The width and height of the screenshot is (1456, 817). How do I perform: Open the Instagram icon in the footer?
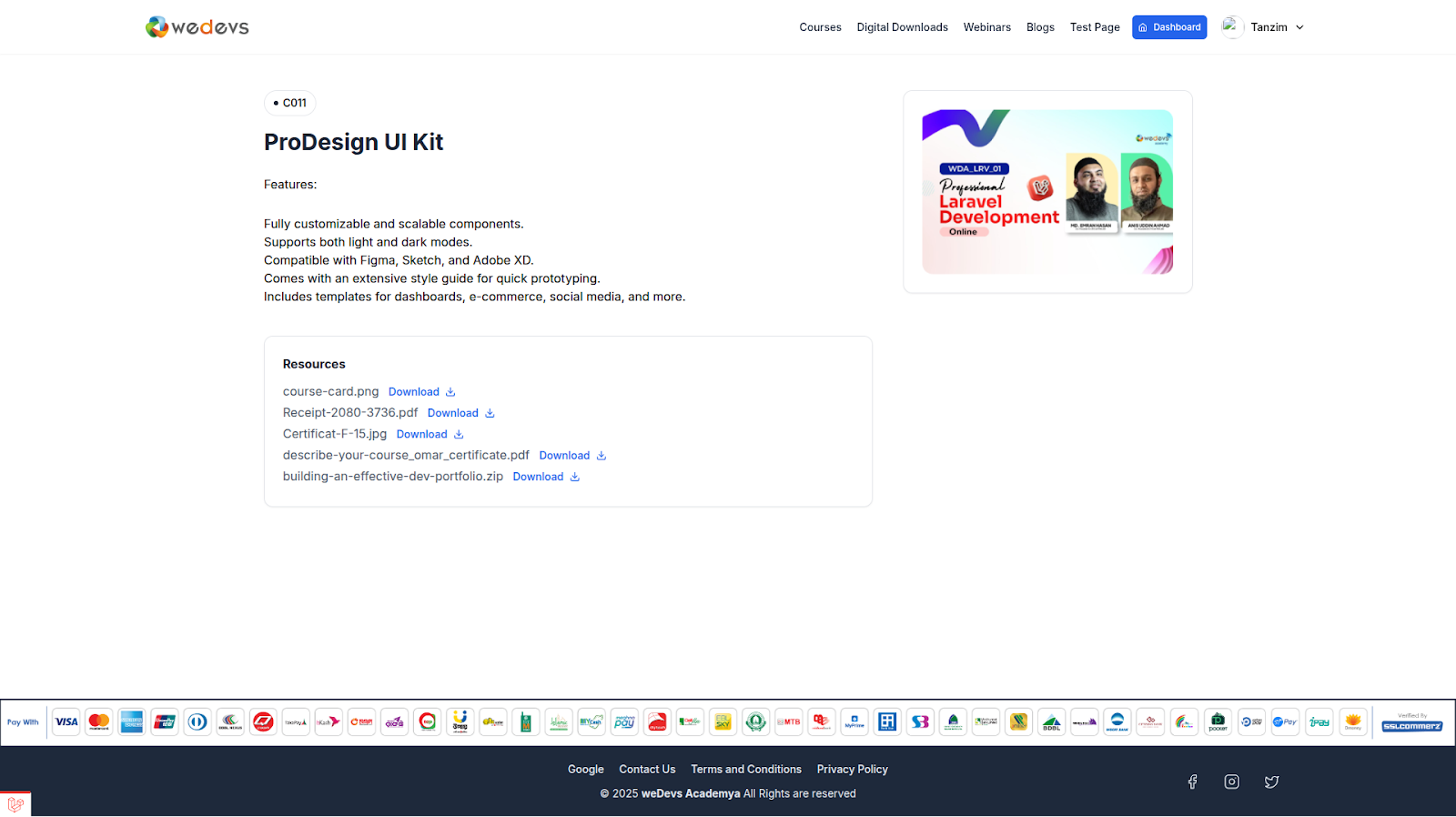click(x=1231, y=782)
